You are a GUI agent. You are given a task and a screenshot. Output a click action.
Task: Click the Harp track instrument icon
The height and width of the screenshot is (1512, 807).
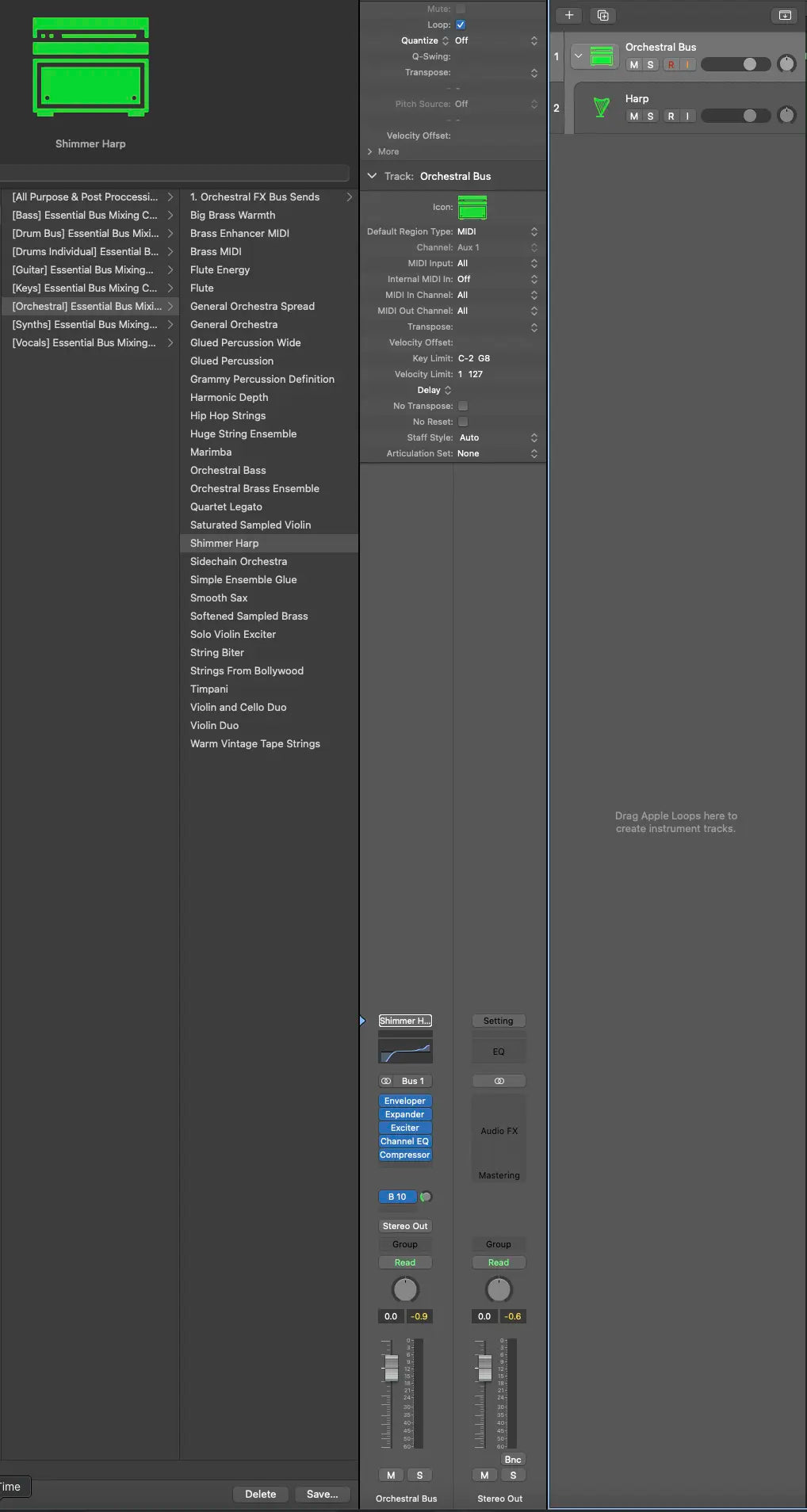point(602,108)
